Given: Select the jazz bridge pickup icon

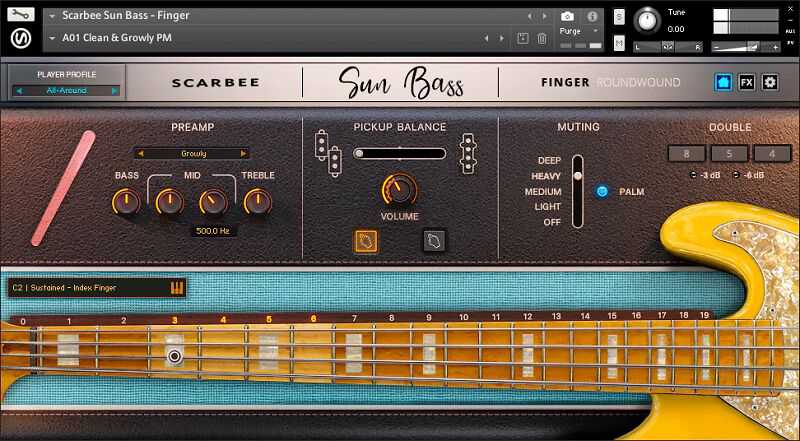Looking at the screenshot, I should (468, 153).
